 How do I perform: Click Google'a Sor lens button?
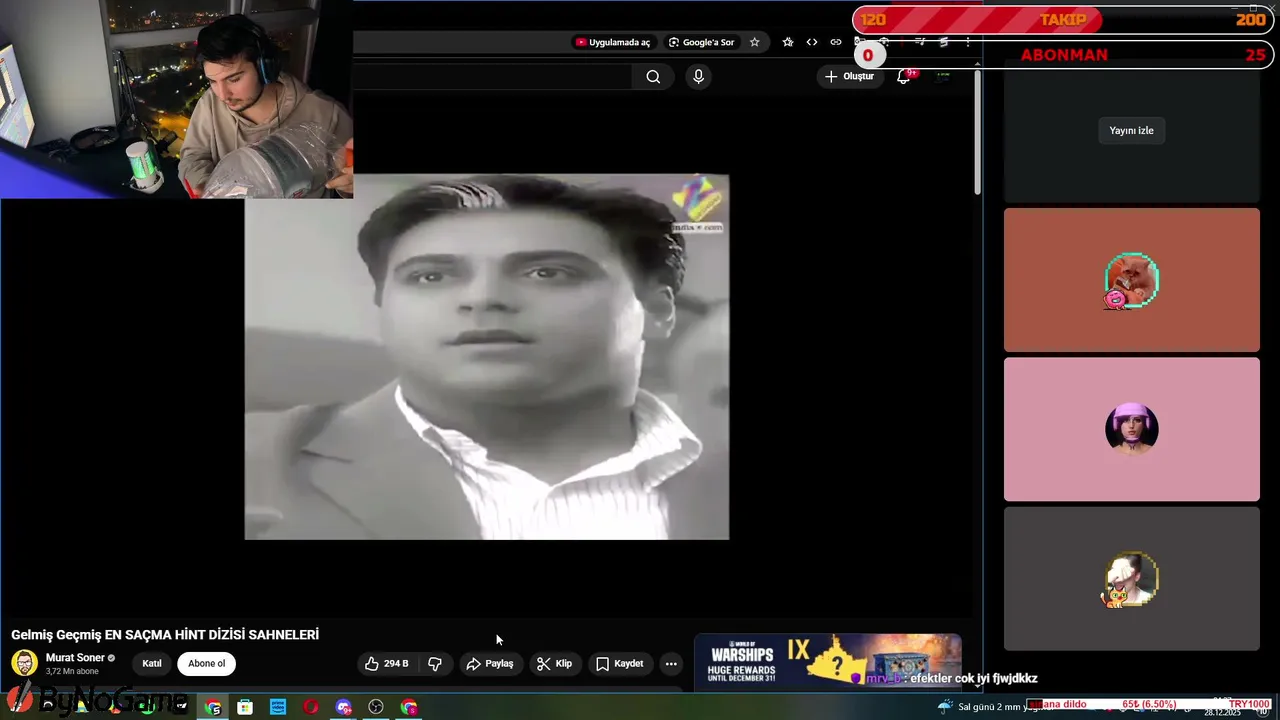702,42
